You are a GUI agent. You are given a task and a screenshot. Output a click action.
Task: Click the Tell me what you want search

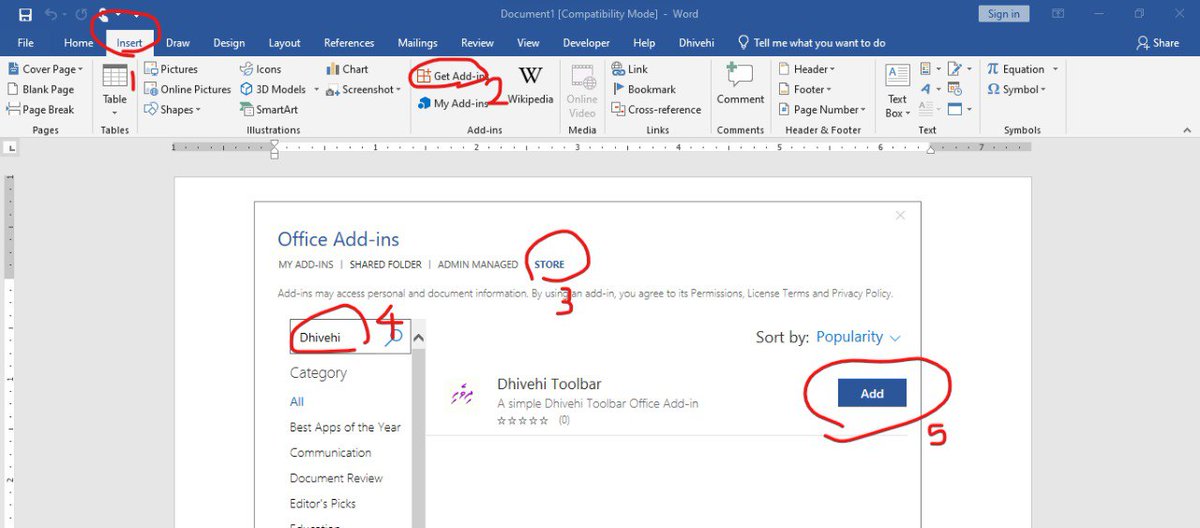pos(811,43)
